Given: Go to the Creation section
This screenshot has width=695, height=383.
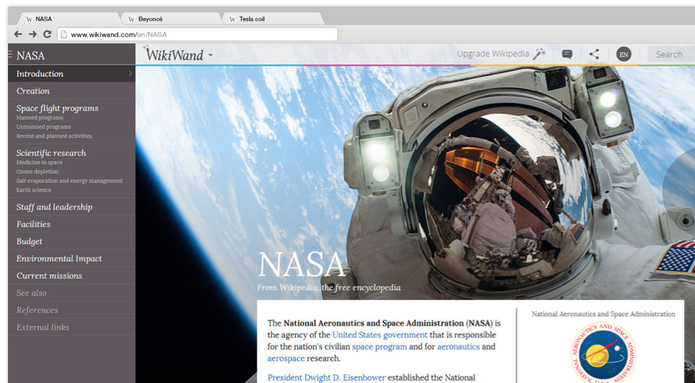Looking at the screenshot, I should [x=33, y=91].
